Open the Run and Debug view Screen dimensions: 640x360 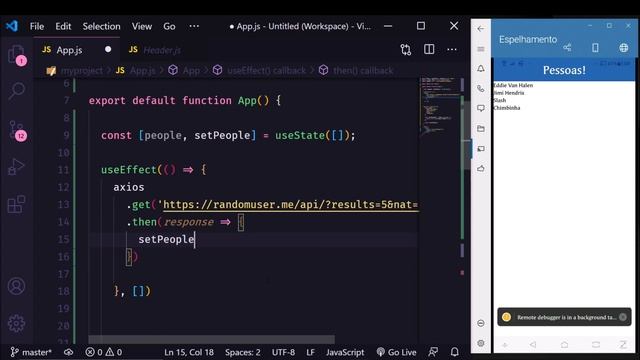pos(16,166)
